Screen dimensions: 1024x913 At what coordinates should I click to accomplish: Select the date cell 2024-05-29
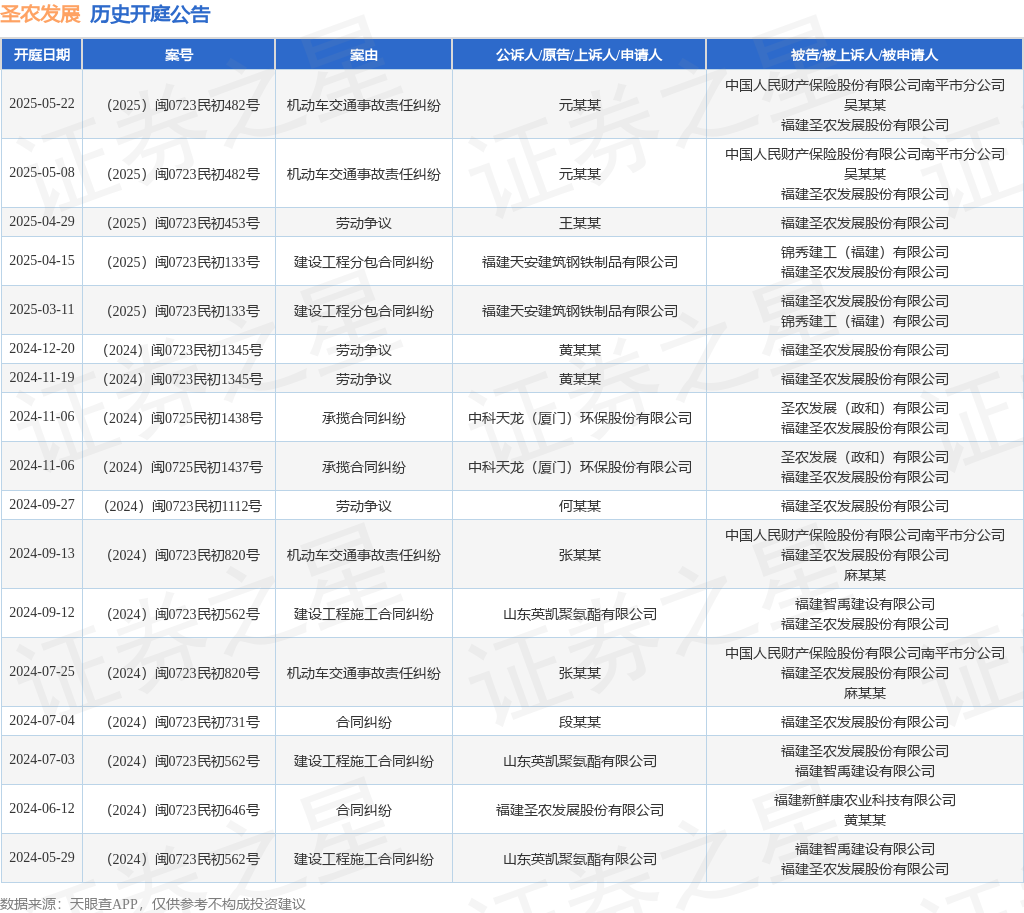coord(42,857)
